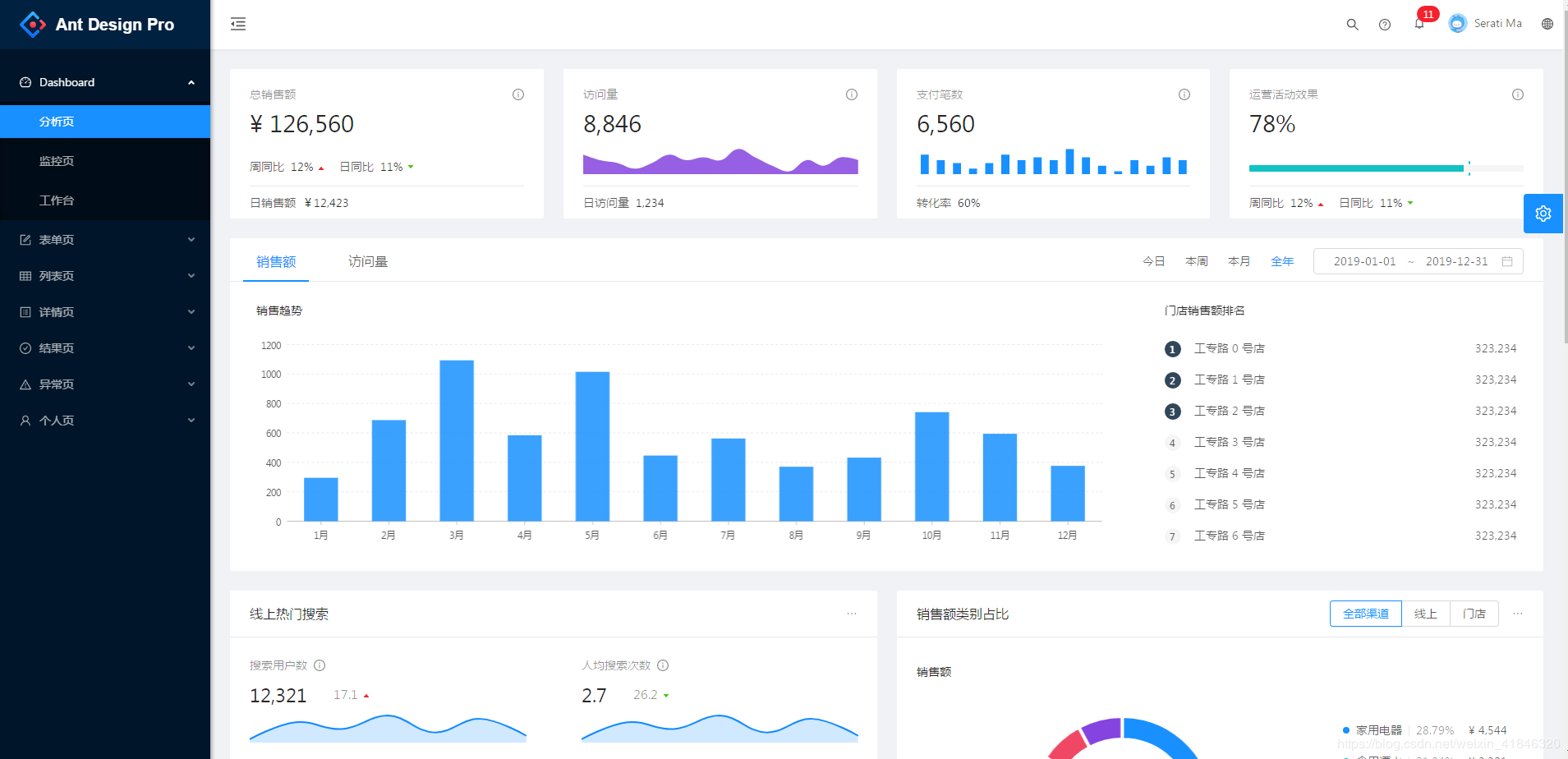The width and height of the screenshot is (1568, 759).
Task: Click the info icon beside 搜索用户数
Action: tap(320, 665)
